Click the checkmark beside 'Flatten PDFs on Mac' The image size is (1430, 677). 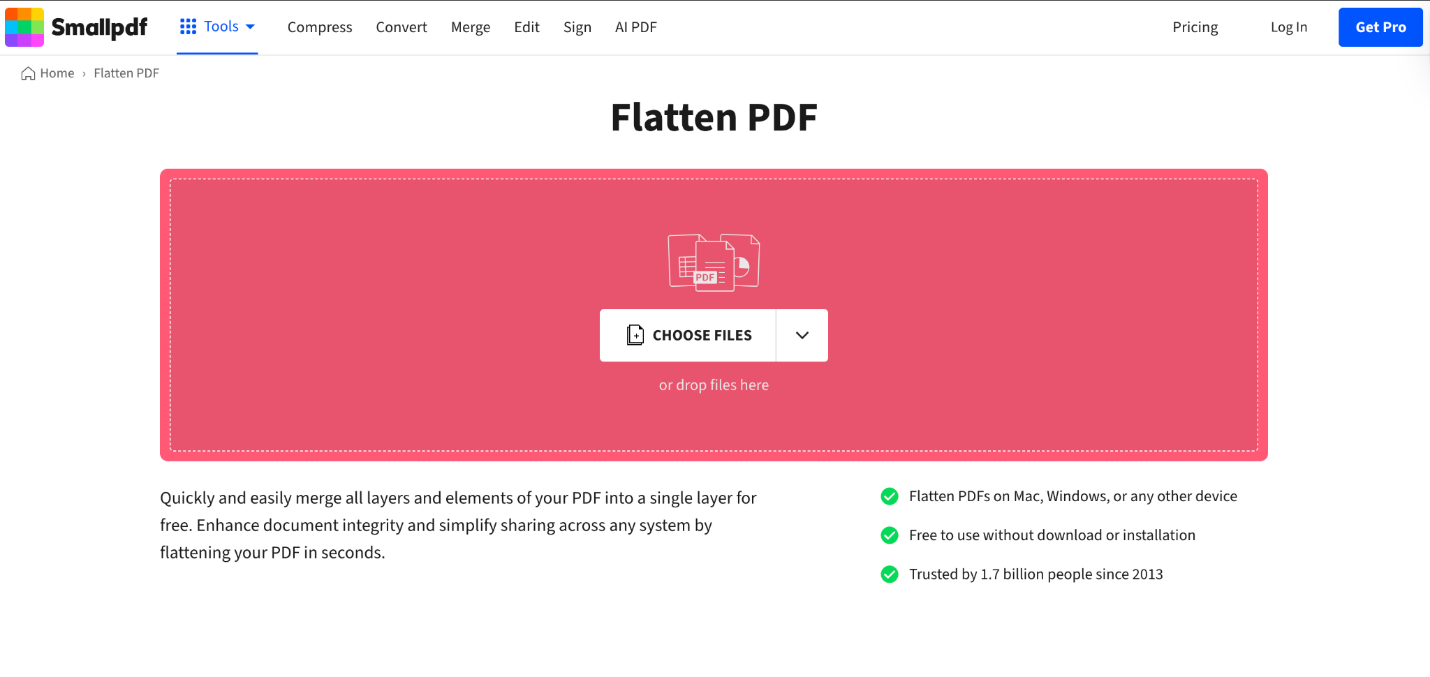[x=889, y=496]
